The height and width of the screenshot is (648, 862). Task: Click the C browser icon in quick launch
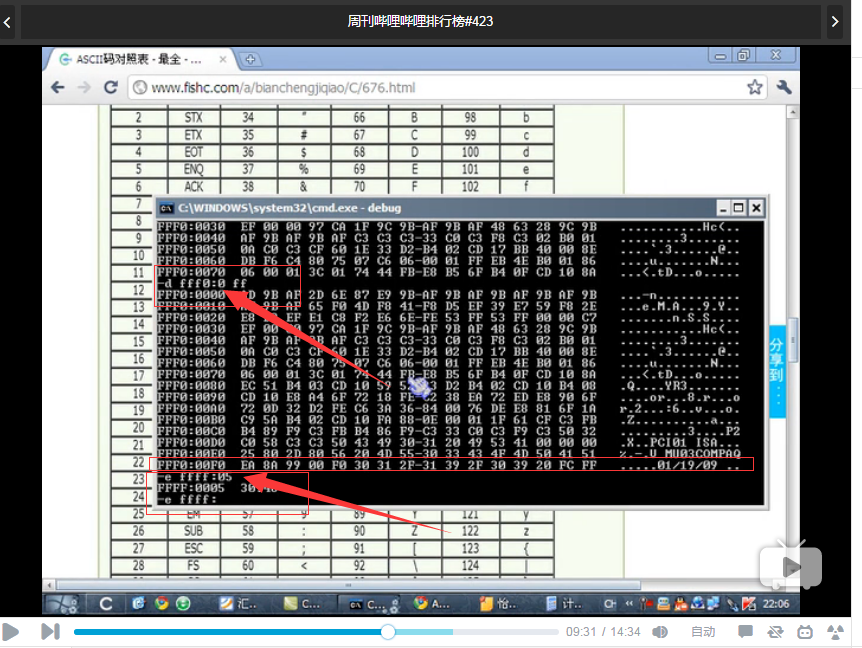coord(106,604)
